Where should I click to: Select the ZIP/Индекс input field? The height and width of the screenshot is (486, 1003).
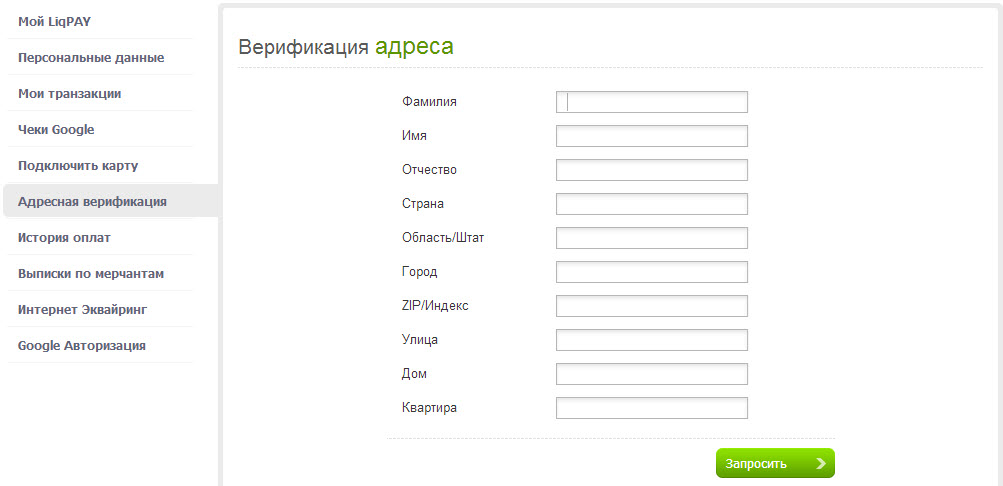tap(652, 306)
